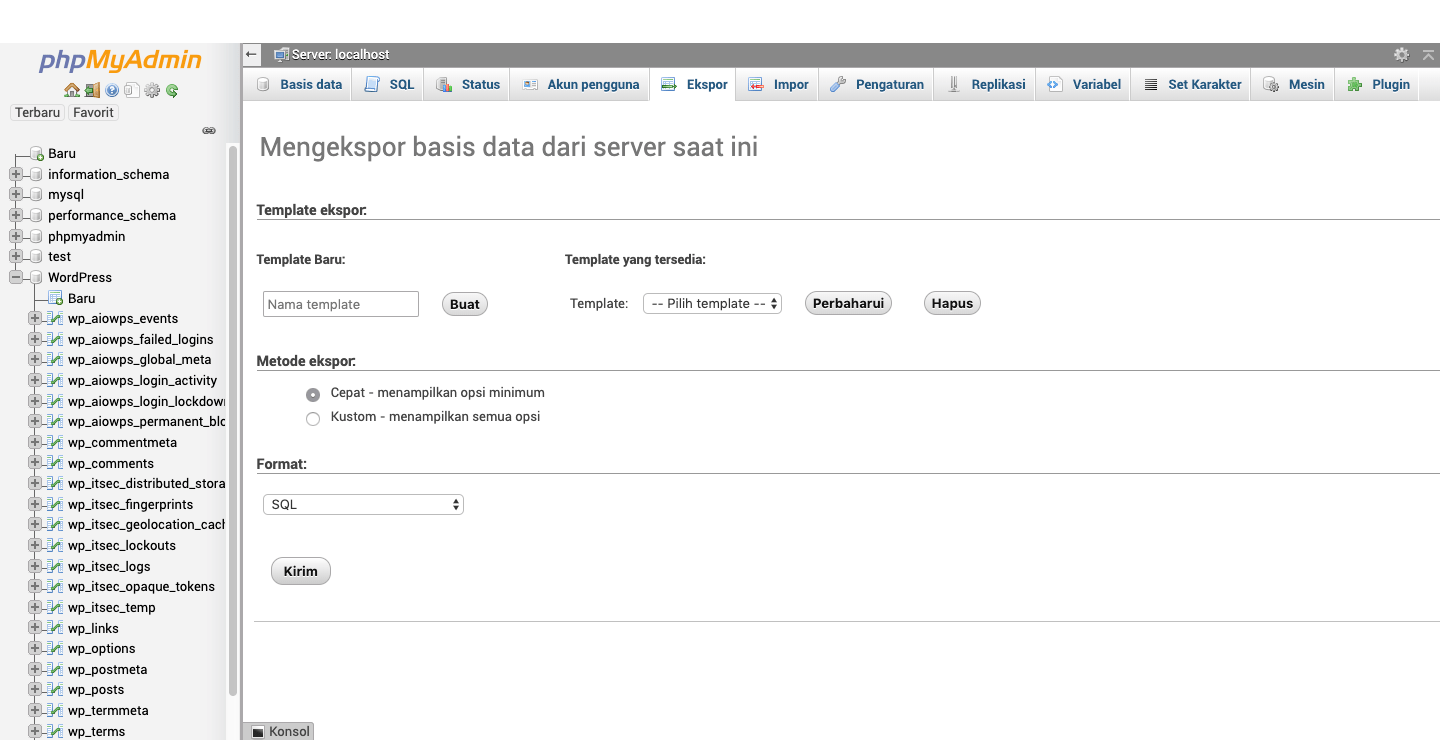Expand the wp_itsec_lockouts table node
The width and height of the screenshot is (1440, 740).
(36, 545)
